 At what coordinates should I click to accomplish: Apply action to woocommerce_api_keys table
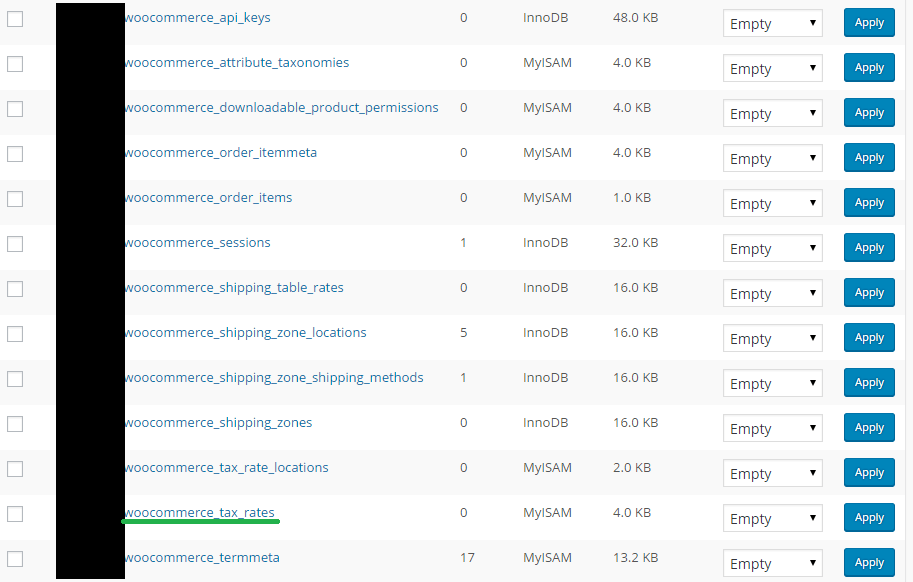coord(869,23)
